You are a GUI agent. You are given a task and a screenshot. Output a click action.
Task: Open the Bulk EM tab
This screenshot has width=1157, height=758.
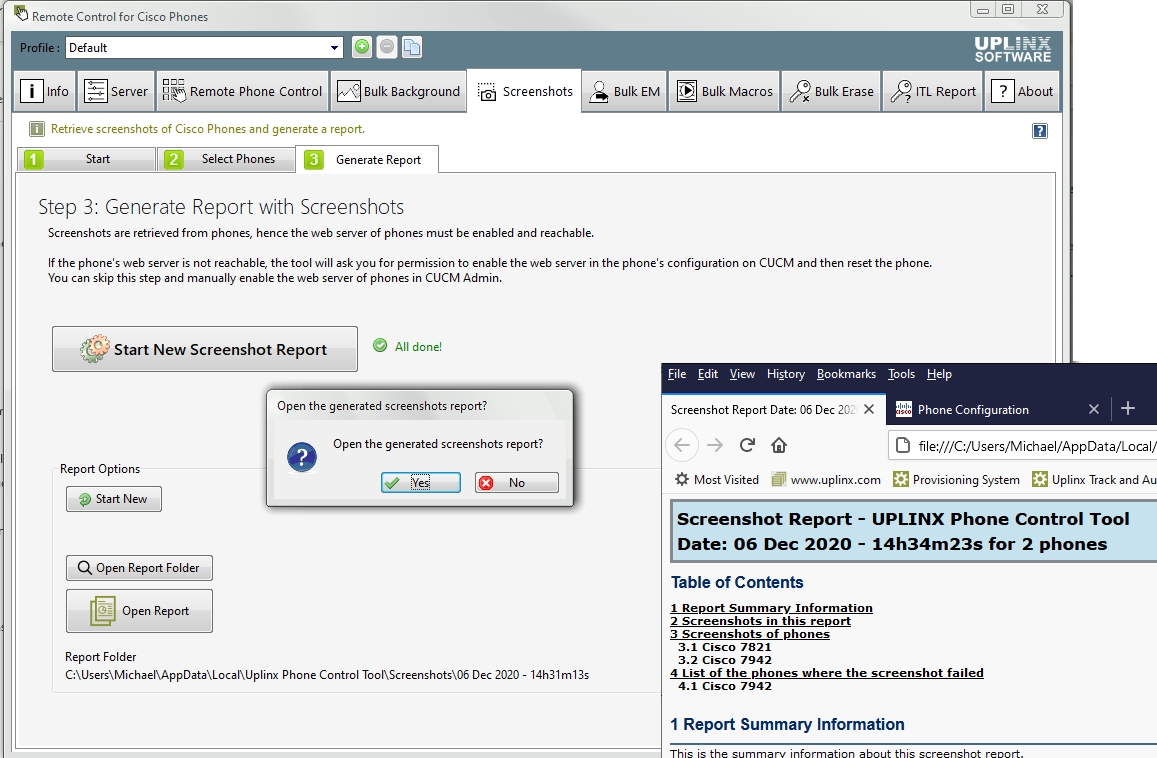[x=625, y=92]
